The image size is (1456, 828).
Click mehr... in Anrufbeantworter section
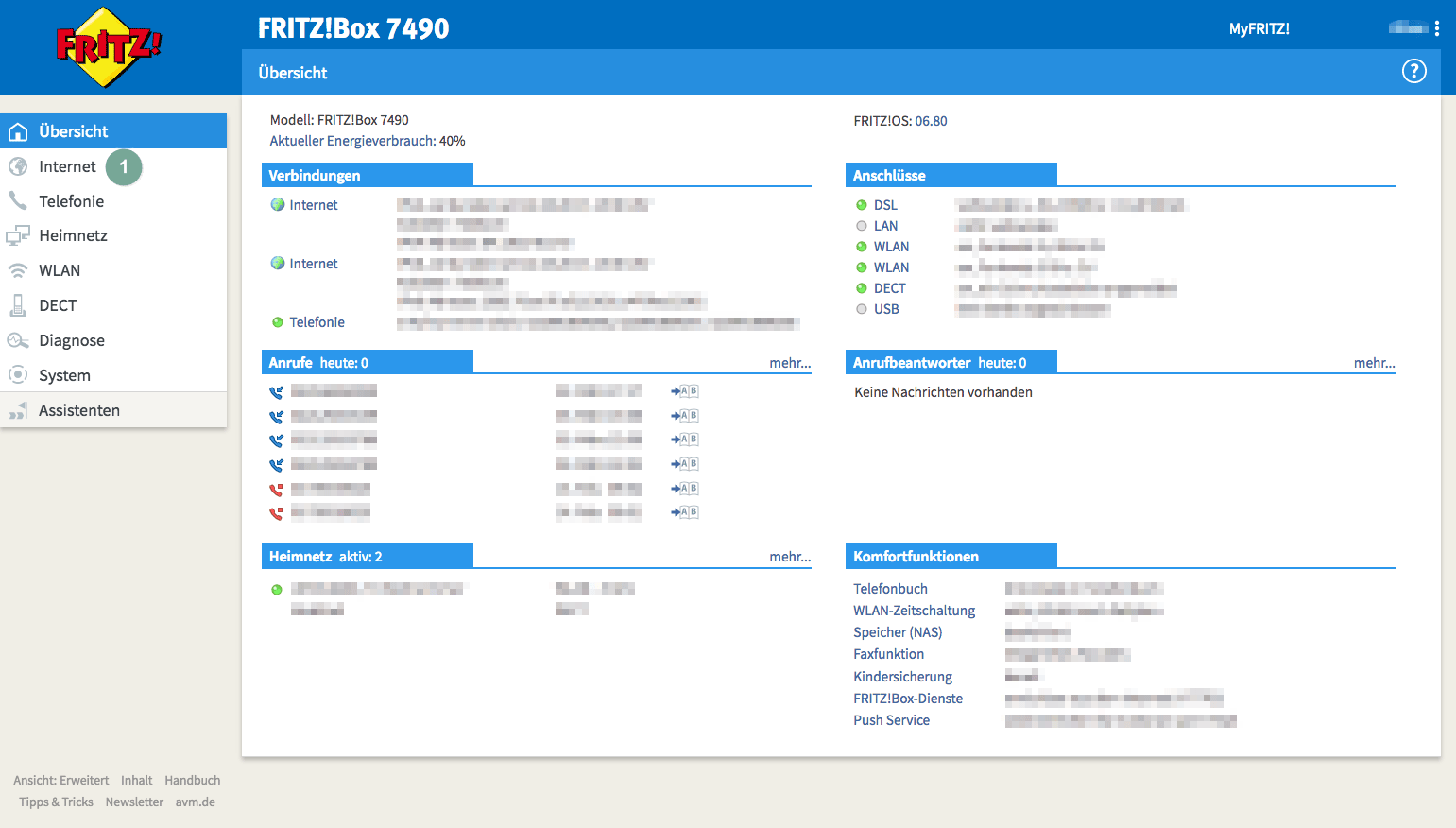[1374, 363]
